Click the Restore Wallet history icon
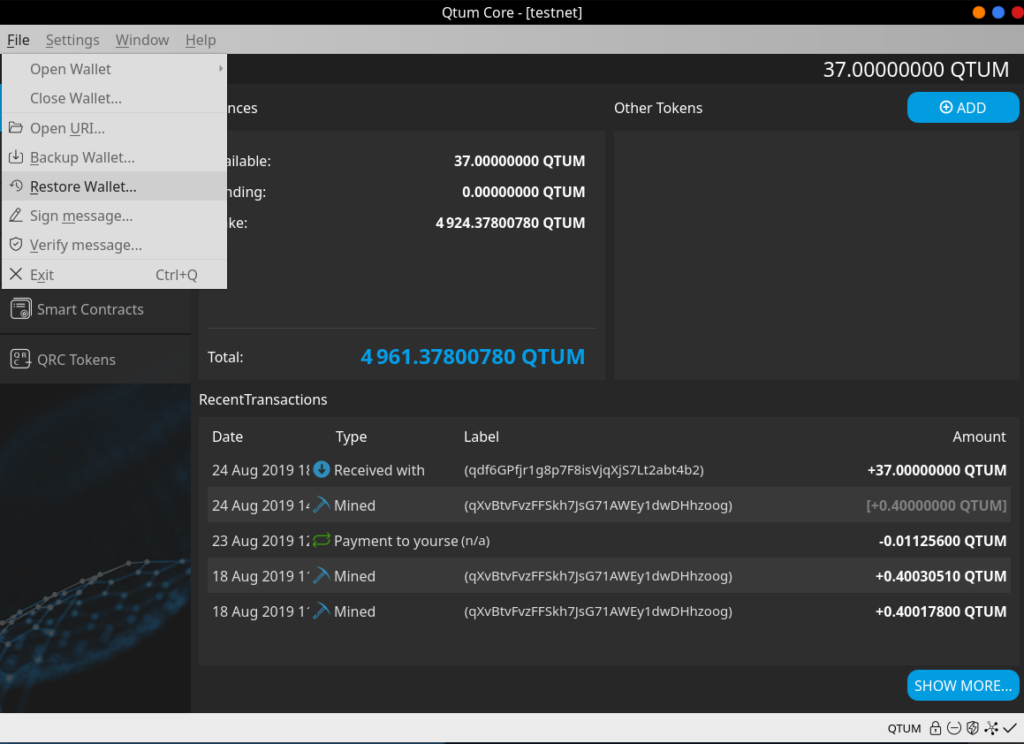The image size is (1024, 744). [x=16, y=186]
